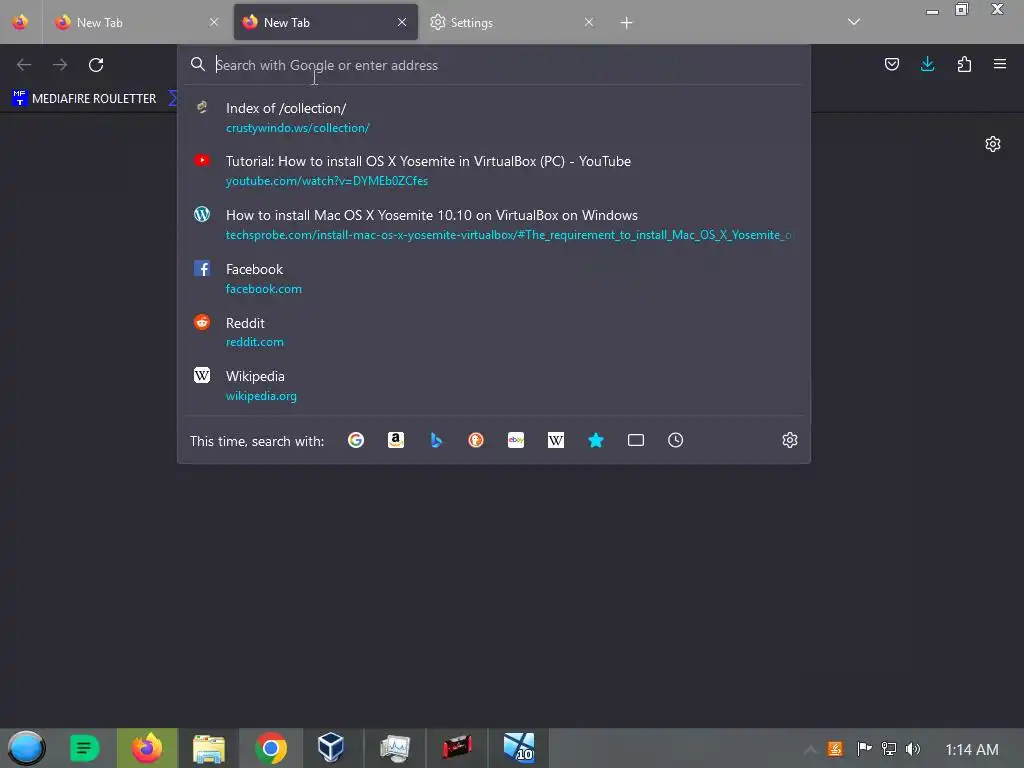
Task: Focus the search or address field
Action: tap(494, 65)
